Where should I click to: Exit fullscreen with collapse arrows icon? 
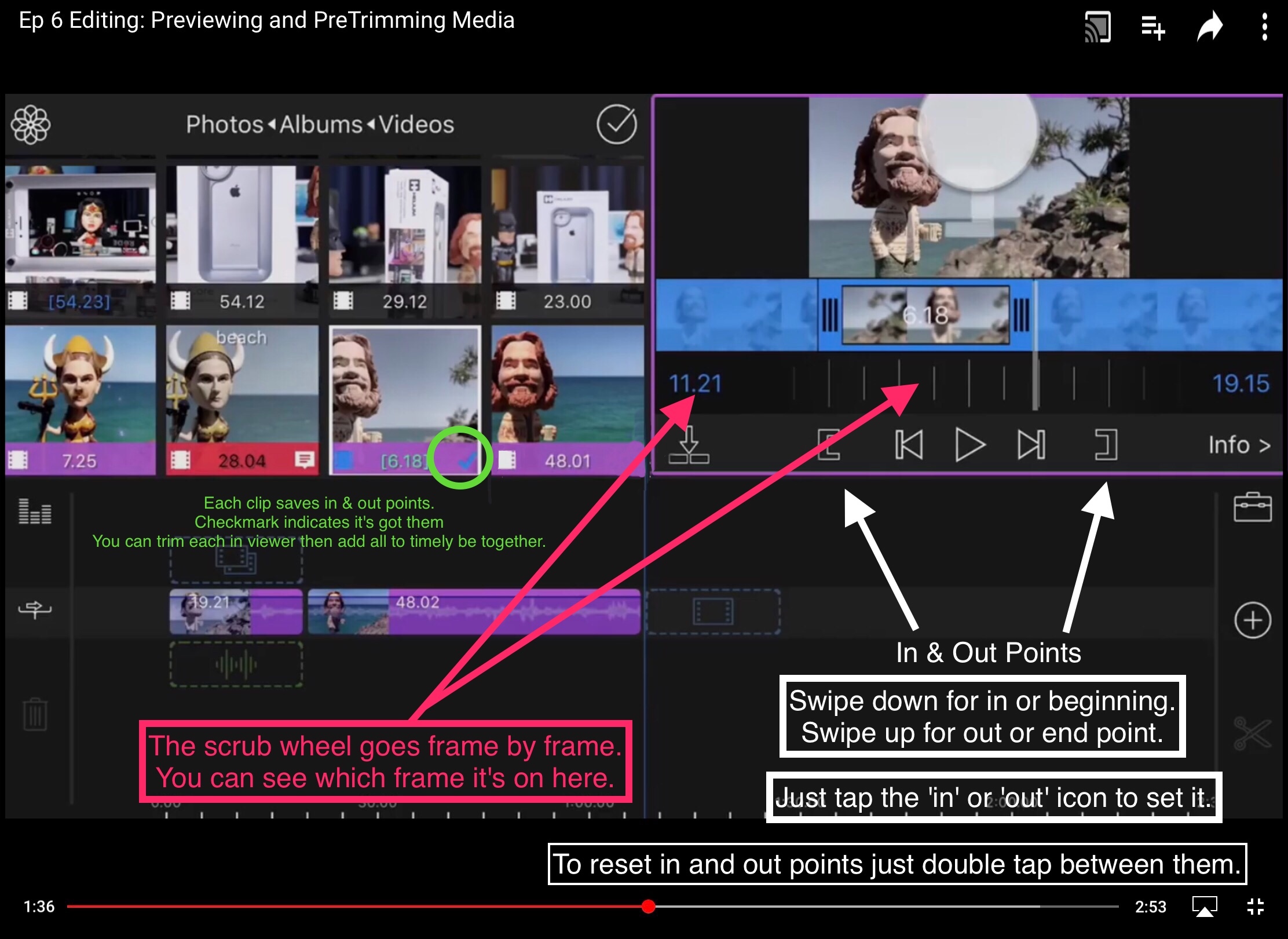[1255, 906]
